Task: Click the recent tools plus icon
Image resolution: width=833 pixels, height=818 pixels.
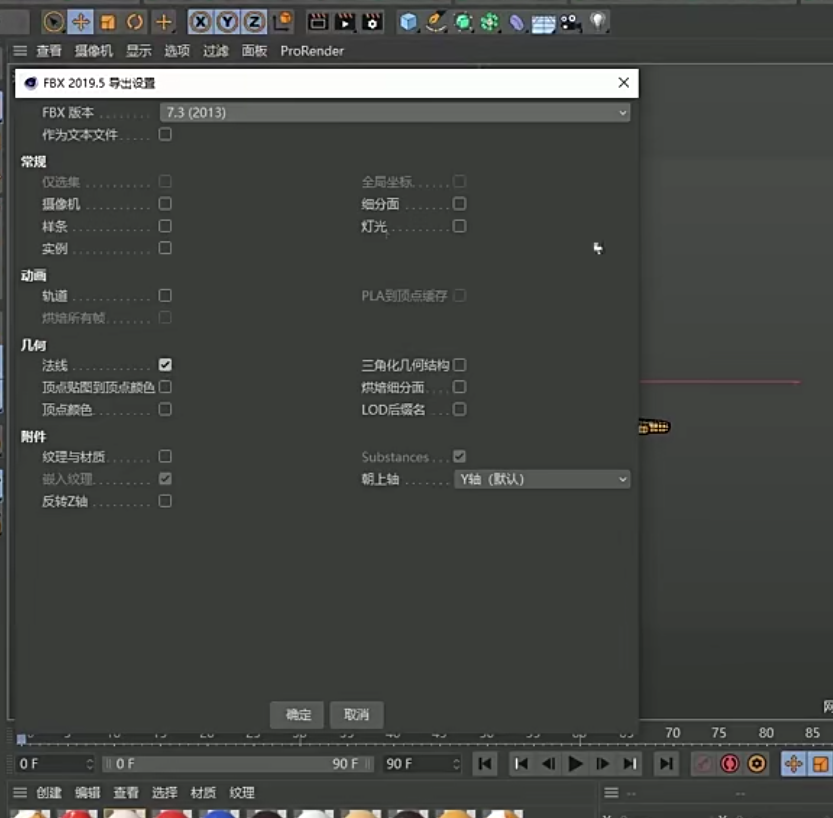Action: click(164, 22)
